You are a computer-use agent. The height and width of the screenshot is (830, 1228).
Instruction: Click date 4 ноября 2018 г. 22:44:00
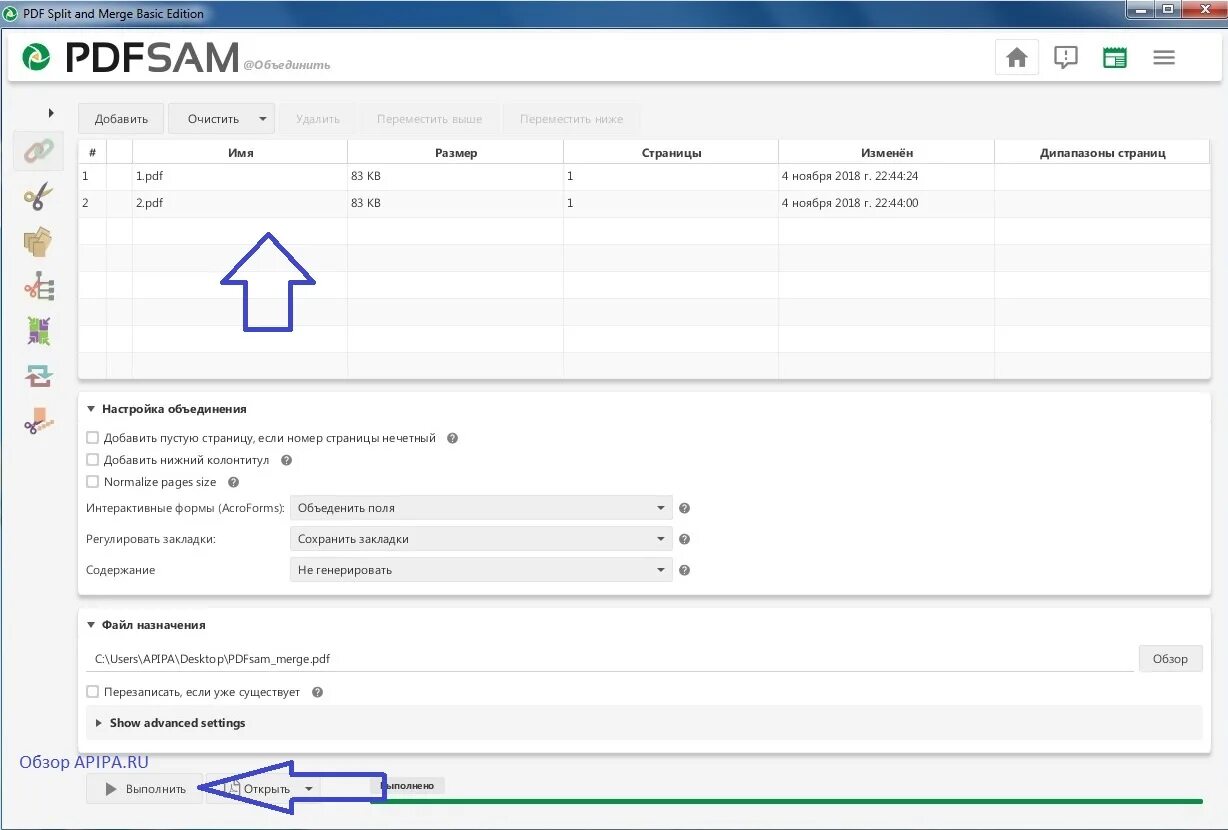click(849, 203)
